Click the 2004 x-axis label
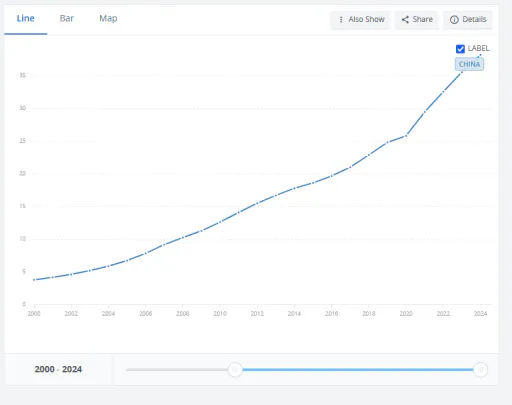This screenshot has height=405, width=512. point(108,313)
